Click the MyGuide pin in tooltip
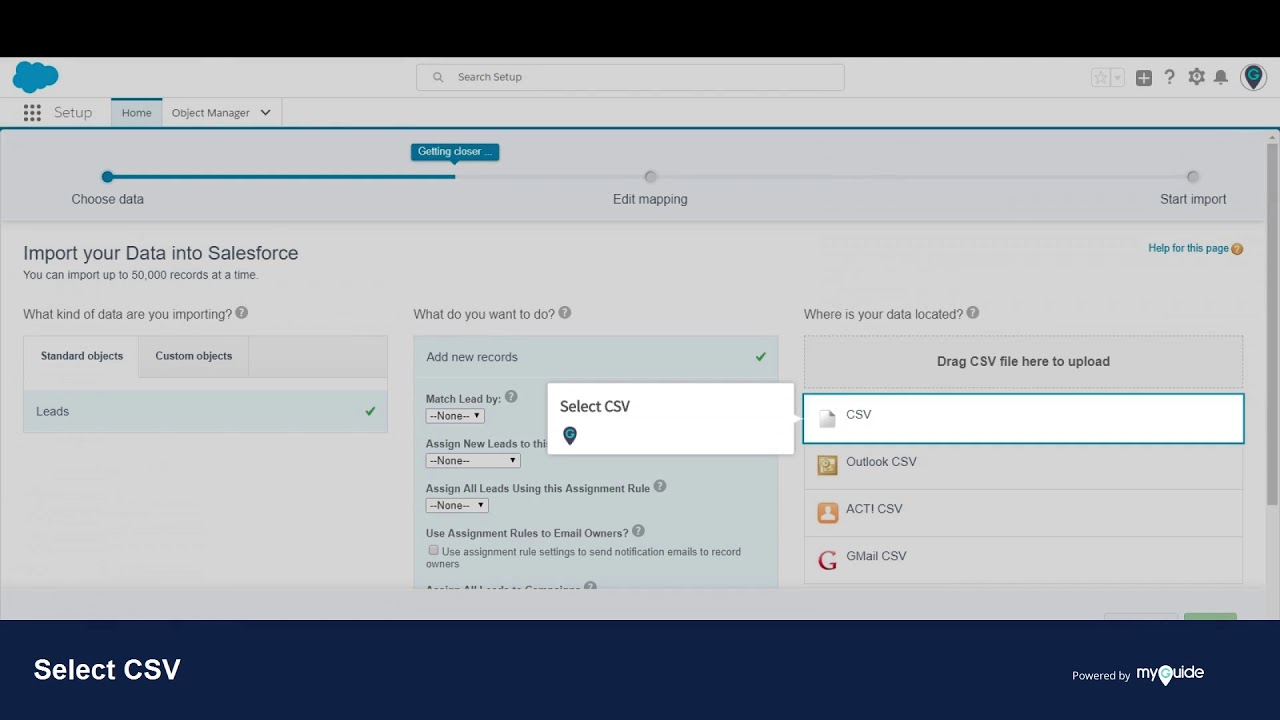 coord(570,435)
